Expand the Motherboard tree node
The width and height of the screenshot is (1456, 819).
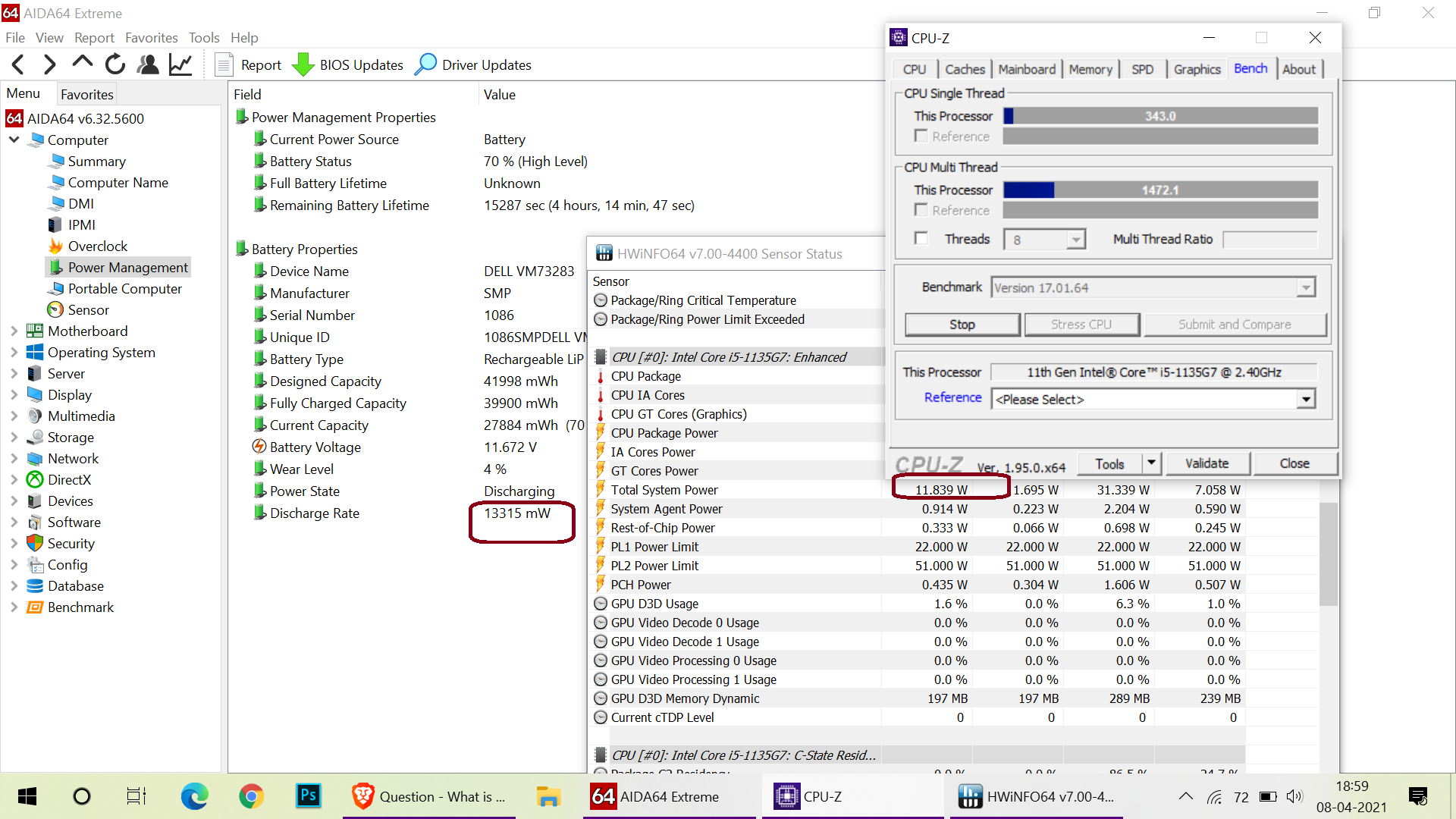click(14, 331)
